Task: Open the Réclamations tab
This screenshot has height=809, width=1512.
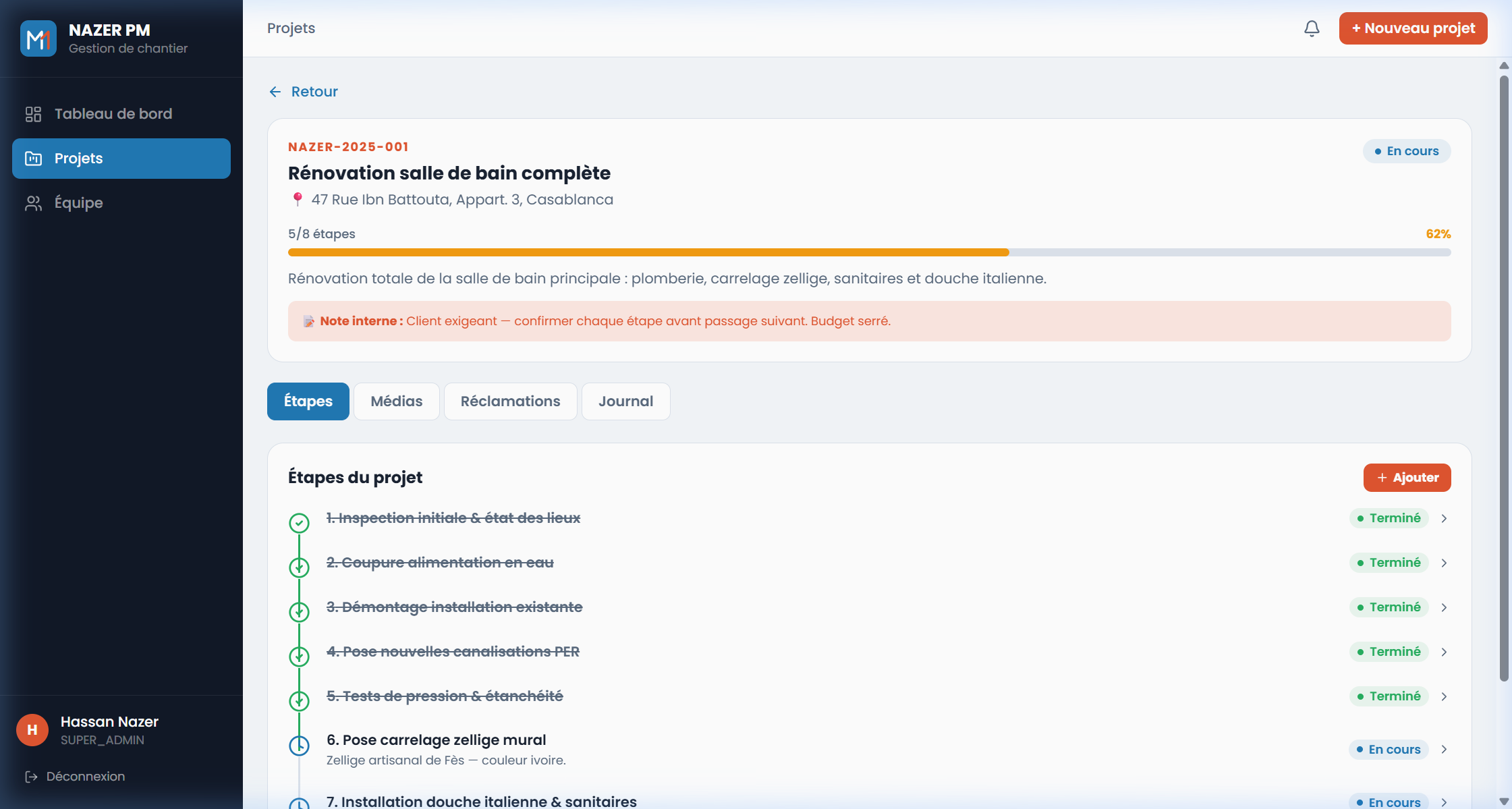Action: 511,401
